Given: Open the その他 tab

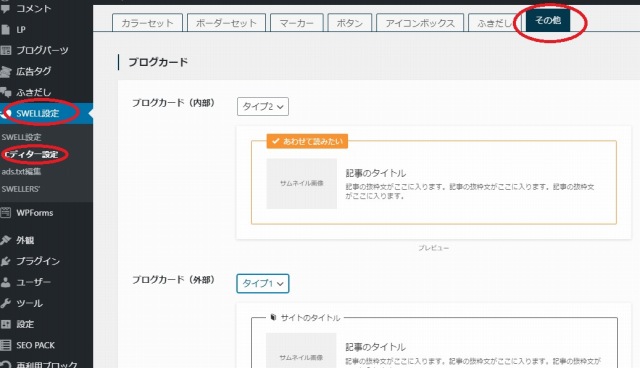Looking at the screenshot, I should (548, 20).
